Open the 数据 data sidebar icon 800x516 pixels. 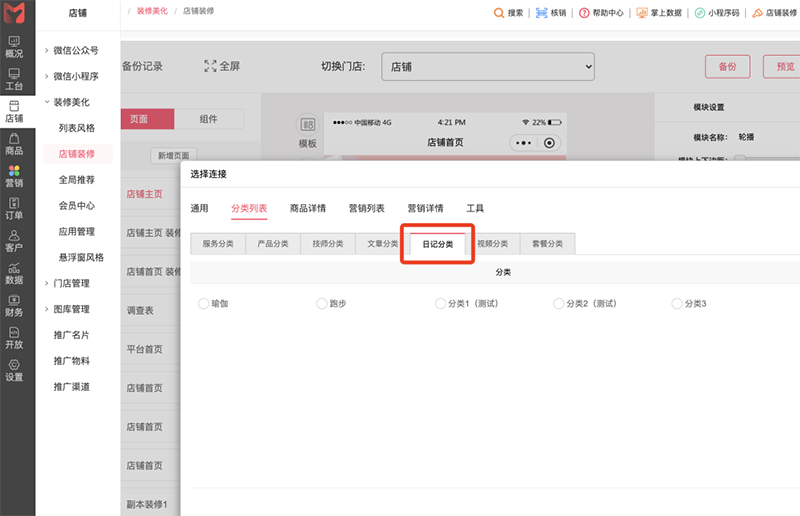point(14,273)
